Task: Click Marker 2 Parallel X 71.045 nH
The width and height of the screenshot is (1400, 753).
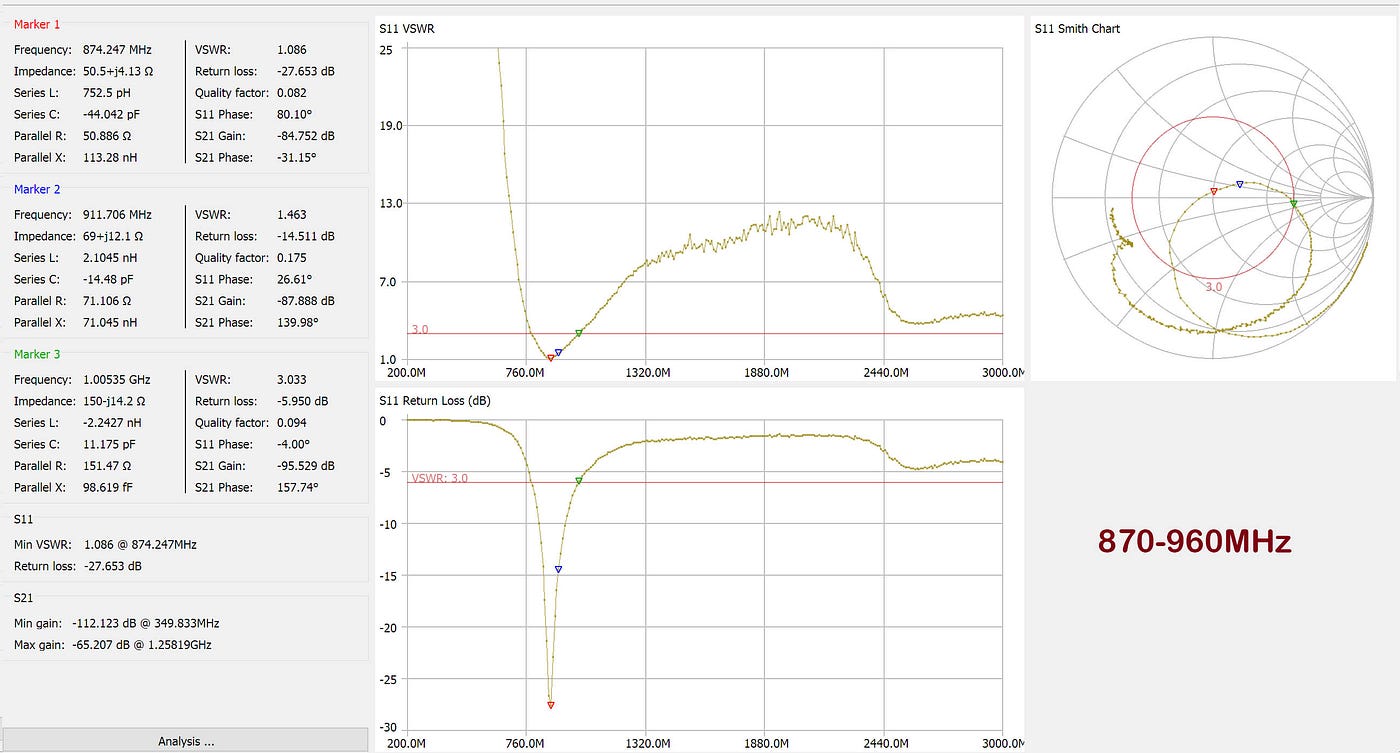Action: 109,322
